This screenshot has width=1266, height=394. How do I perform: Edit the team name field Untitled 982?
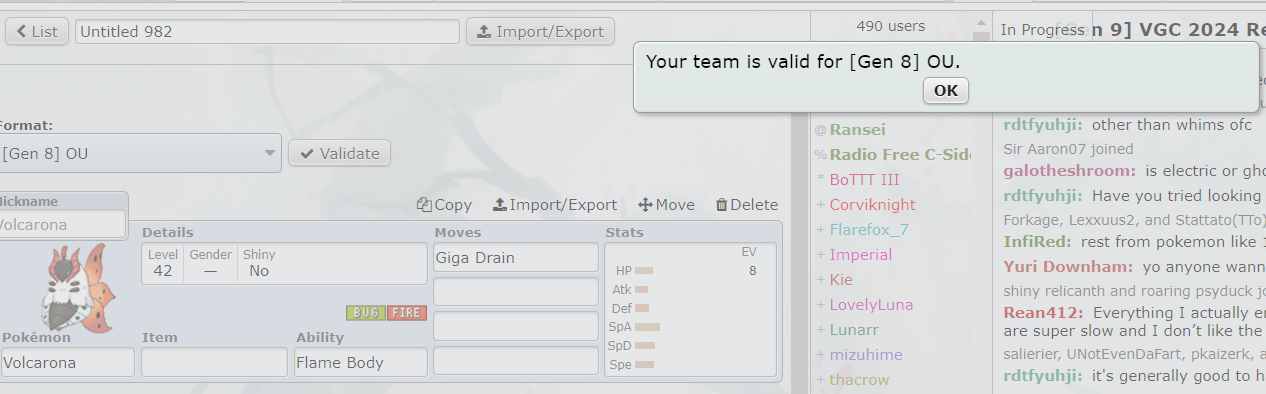tap(267, 31)
